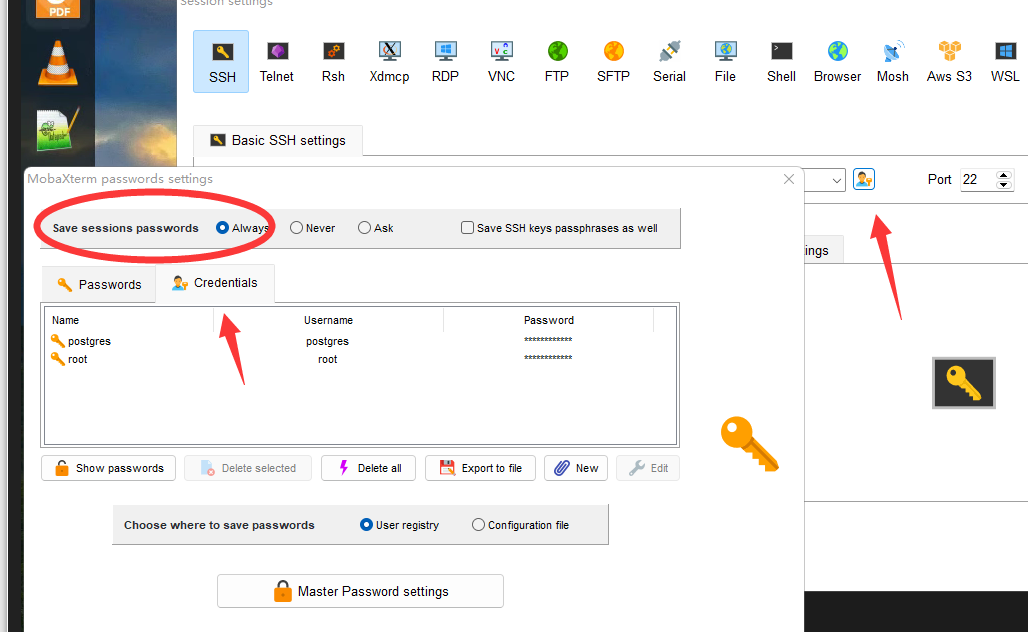This screenshot has height=632, width=1028.
Task: Close the MobaXterm passwords settings dialog
Action: (x=789, y=179)
